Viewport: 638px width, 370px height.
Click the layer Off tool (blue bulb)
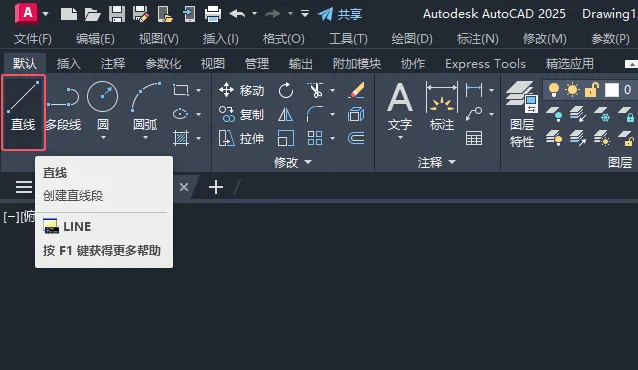pos(554,114)
